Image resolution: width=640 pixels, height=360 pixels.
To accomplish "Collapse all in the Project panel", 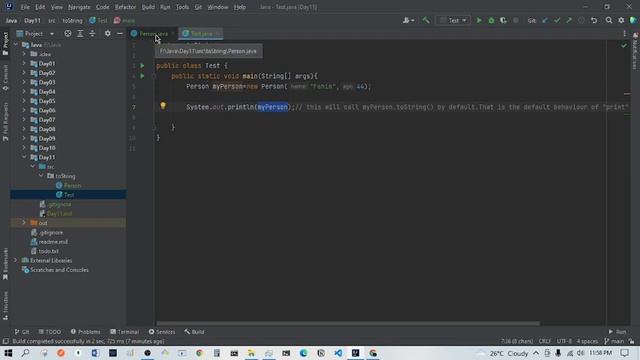I will [x=92, y=33].
